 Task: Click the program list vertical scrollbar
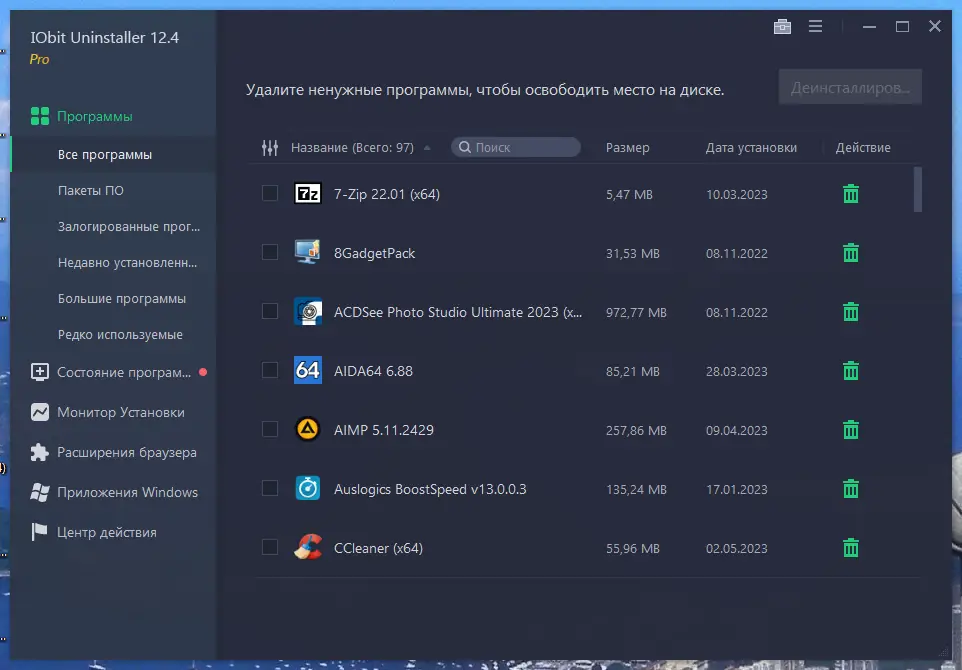pos(918,189)
